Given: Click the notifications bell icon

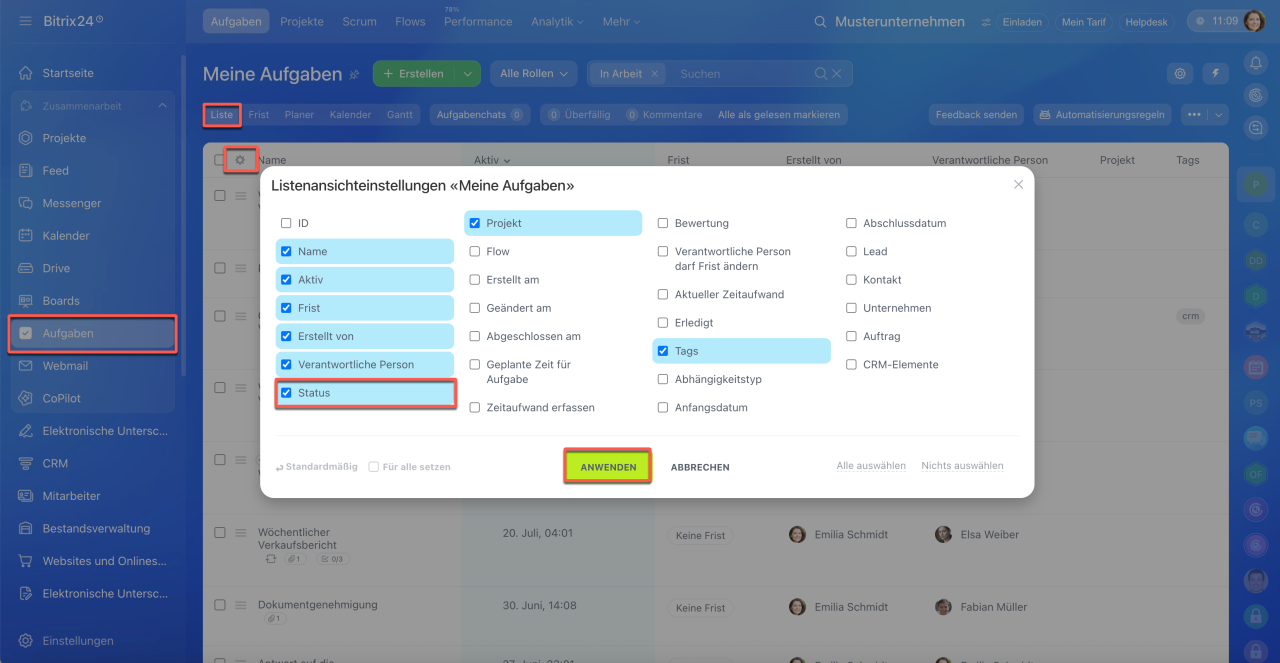Looking at the screenshot, I should [1255, 62].
